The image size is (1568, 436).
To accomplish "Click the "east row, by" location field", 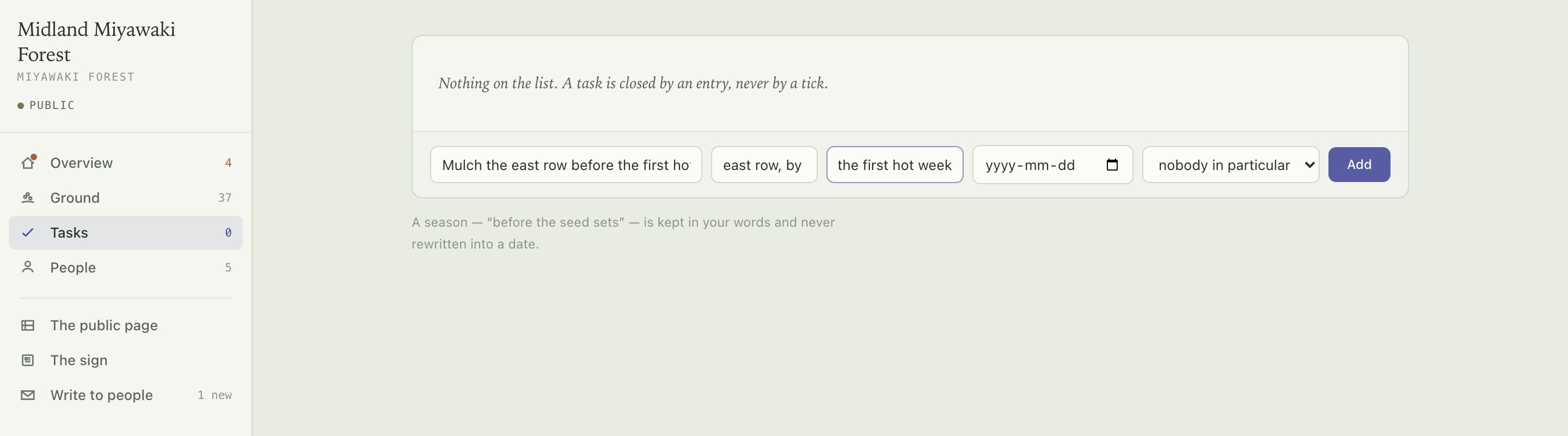I will [764, 165].
